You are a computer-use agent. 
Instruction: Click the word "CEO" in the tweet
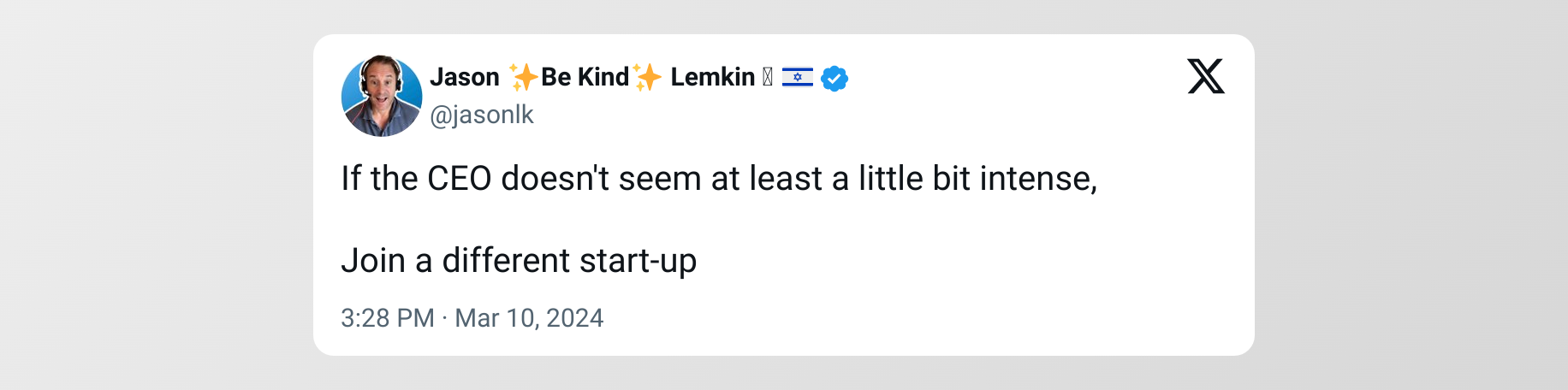coord(459,179)
